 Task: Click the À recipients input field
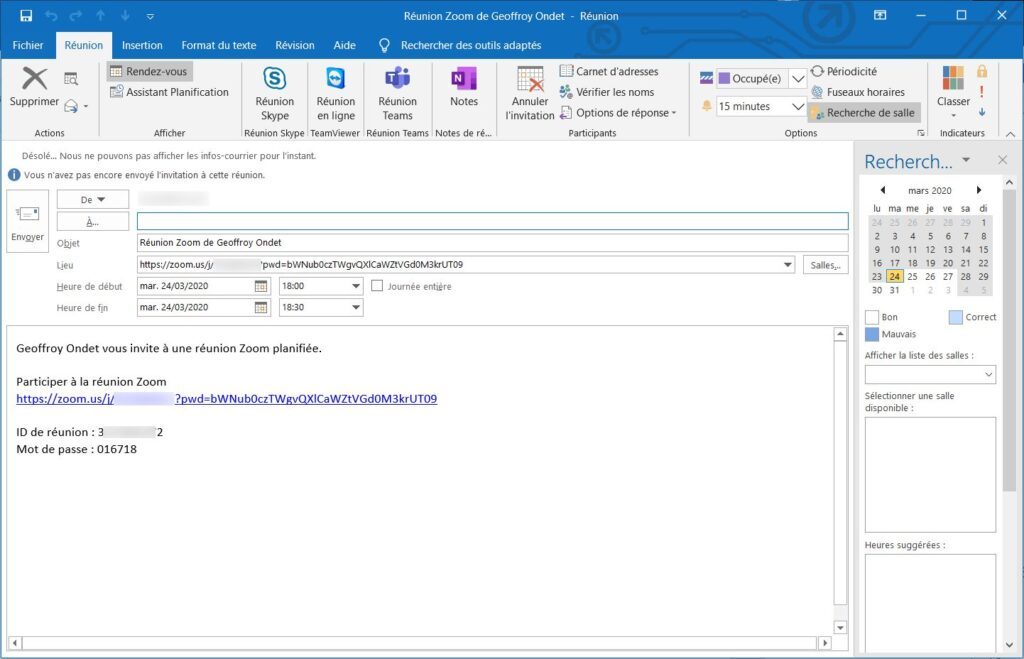[492, 221]
